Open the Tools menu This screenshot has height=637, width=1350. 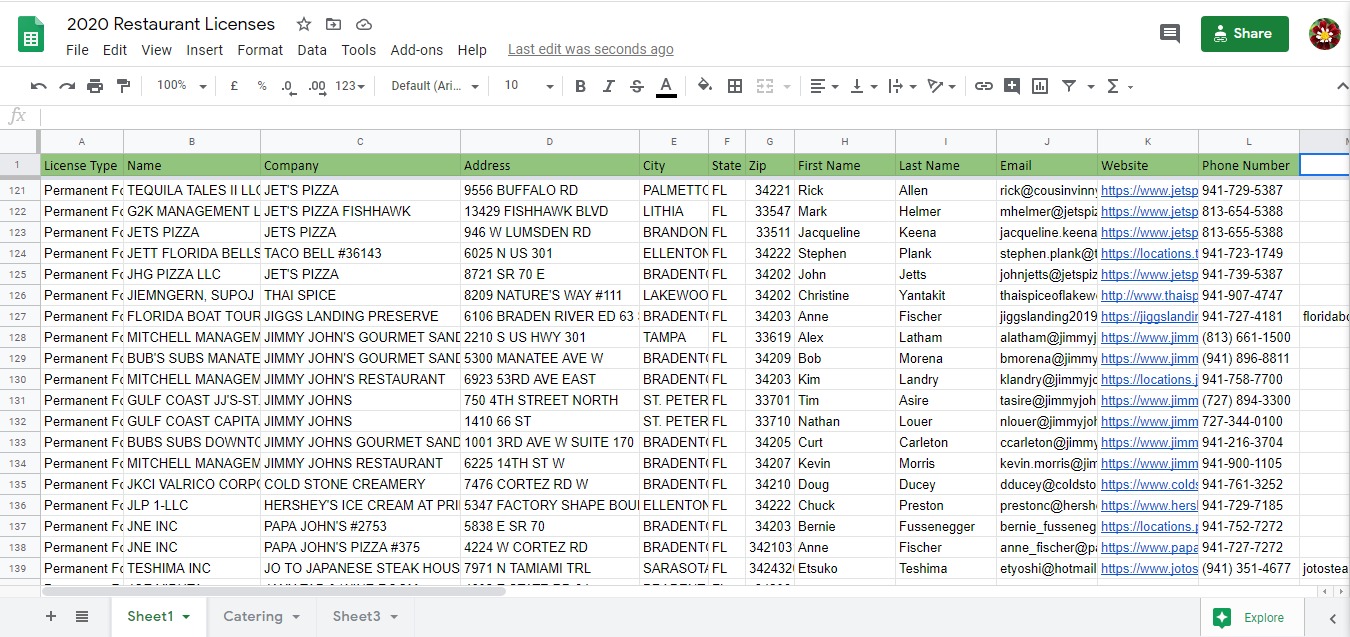359,50
